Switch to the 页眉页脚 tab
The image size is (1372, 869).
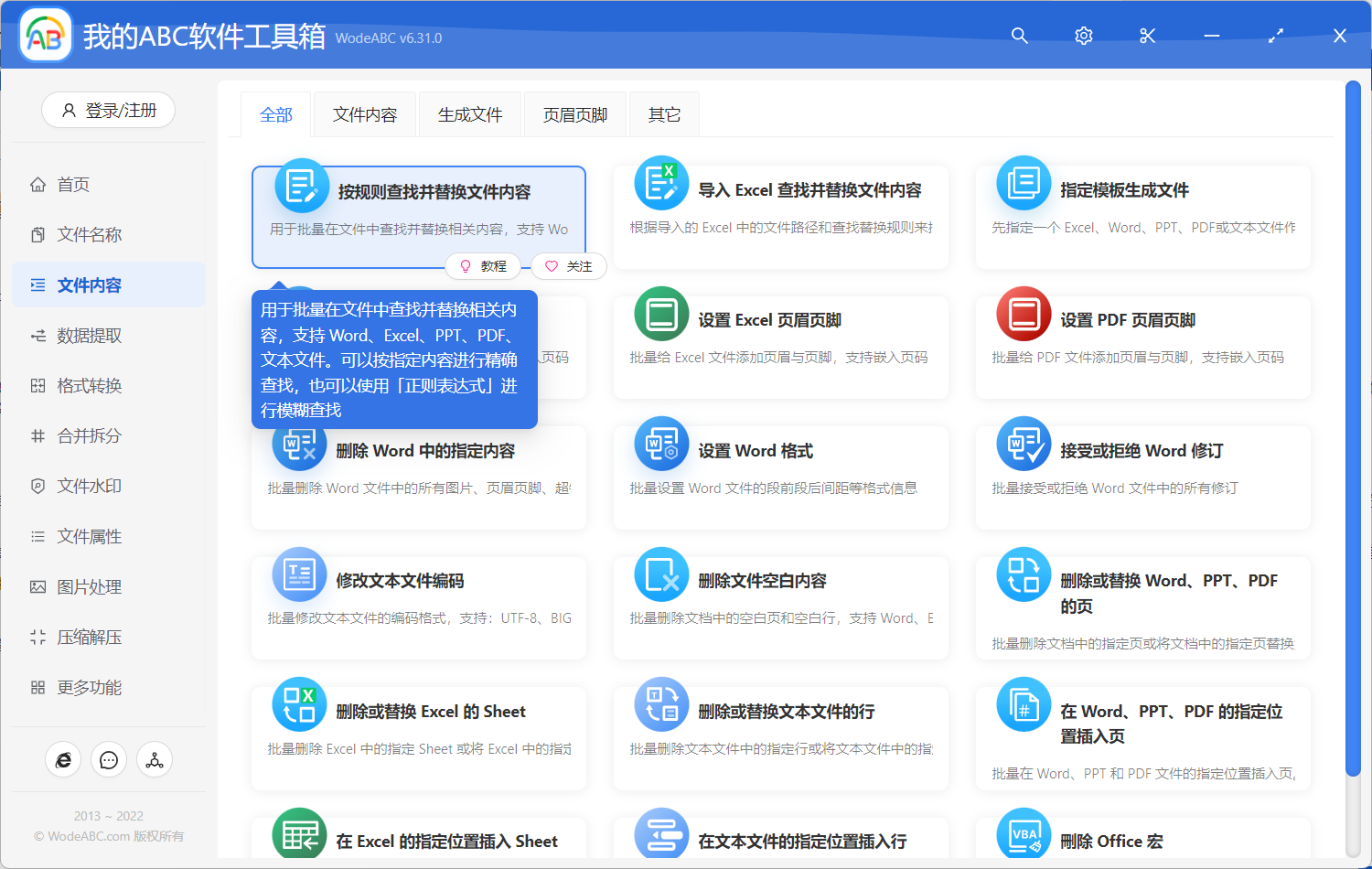[x=574, y=113]
